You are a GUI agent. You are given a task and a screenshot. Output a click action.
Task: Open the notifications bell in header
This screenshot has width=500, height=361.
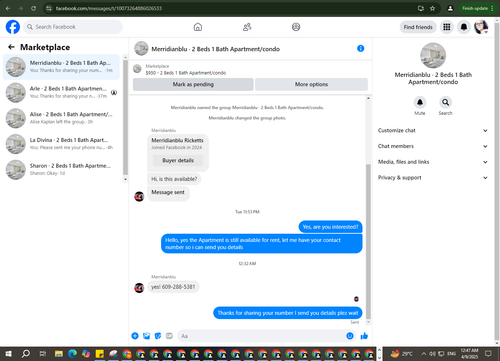pos(464,27)
